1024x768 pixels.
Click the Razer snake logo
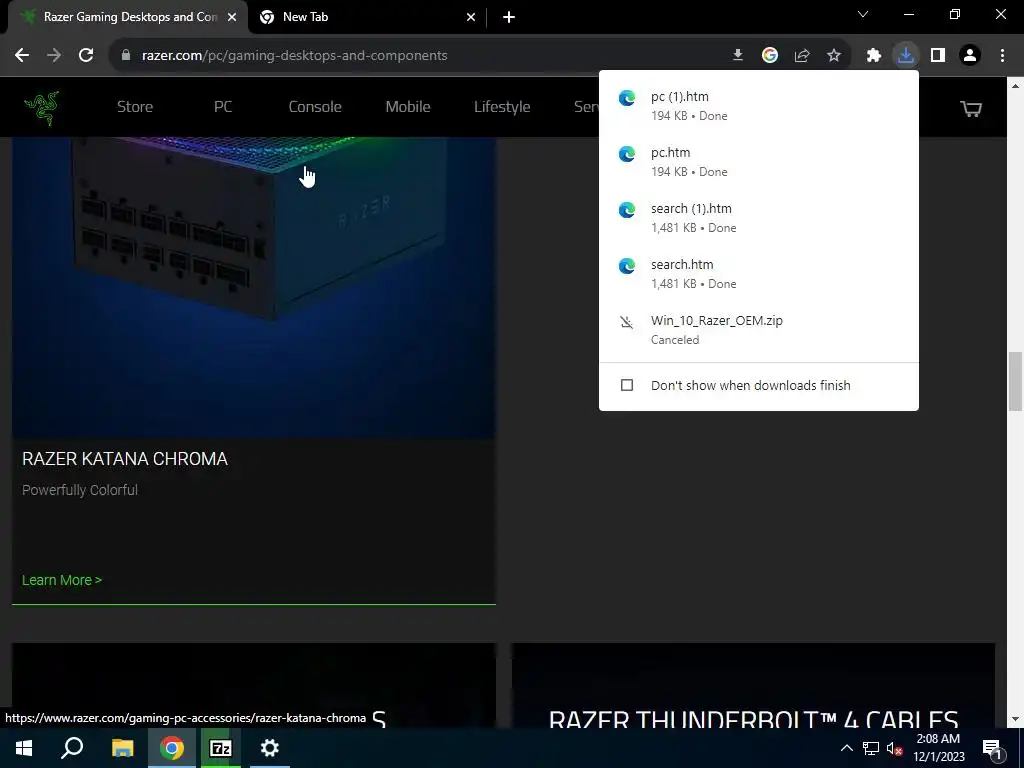point(42,108)
